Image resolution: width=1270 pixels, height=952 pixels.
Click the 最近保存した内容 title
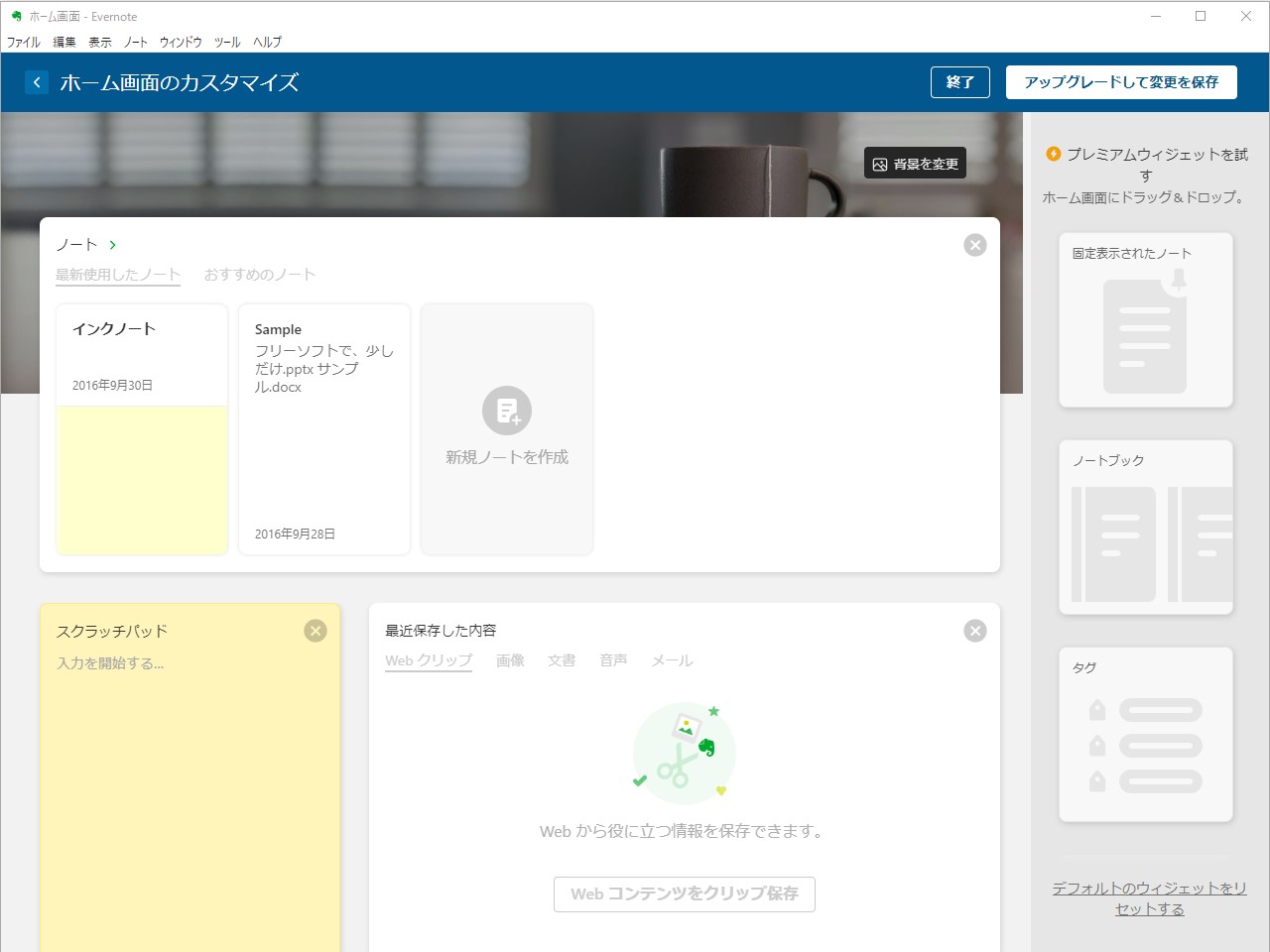coord(441,631)
